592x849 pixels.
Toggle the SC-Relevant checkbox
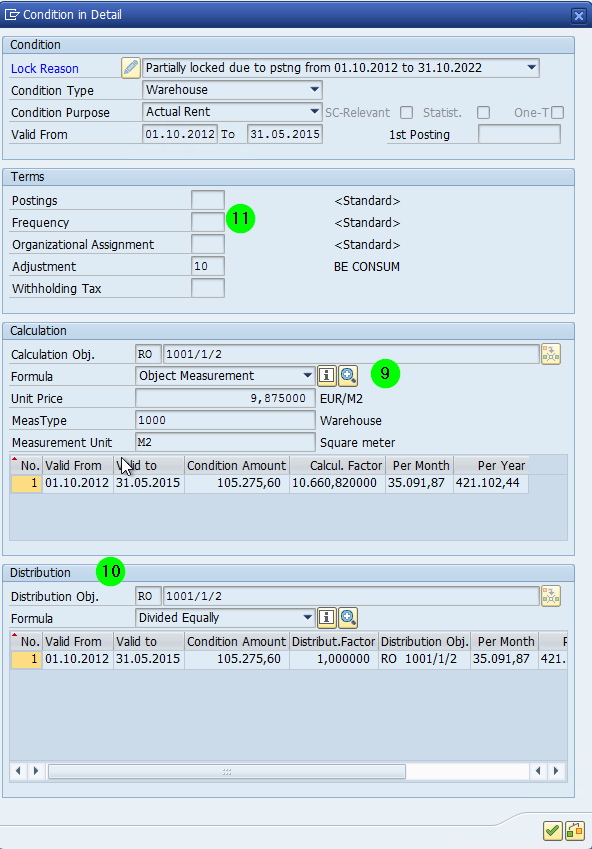point(406,113)
